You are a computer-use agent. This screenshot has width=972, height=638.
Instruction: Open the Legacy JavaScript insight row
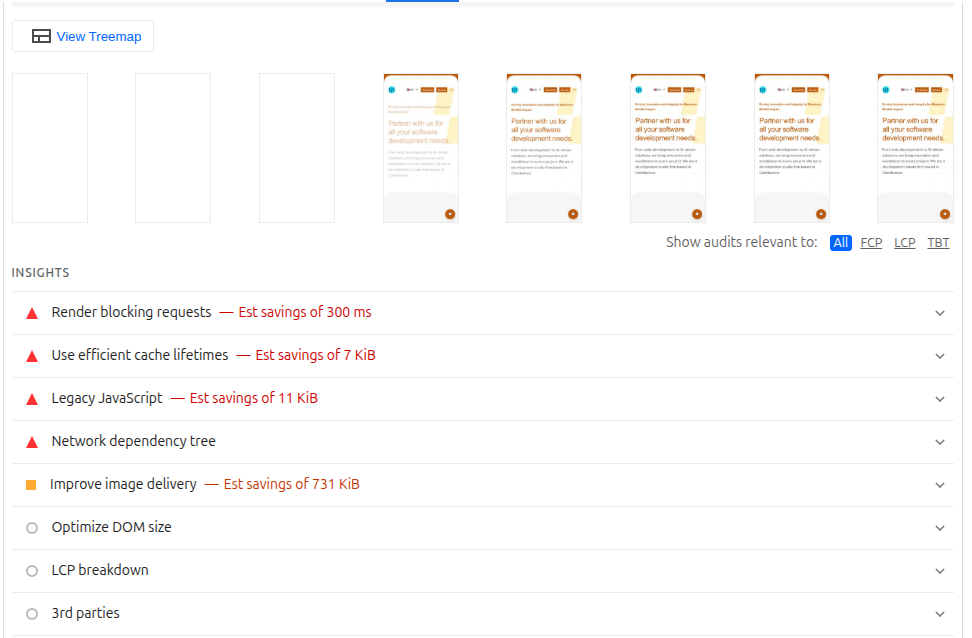point(107,398)
